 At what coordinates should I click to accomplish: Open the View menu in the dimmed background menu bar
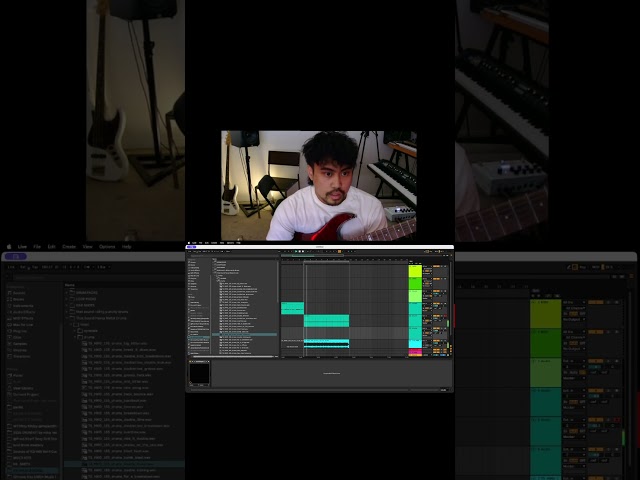(87, 247)
